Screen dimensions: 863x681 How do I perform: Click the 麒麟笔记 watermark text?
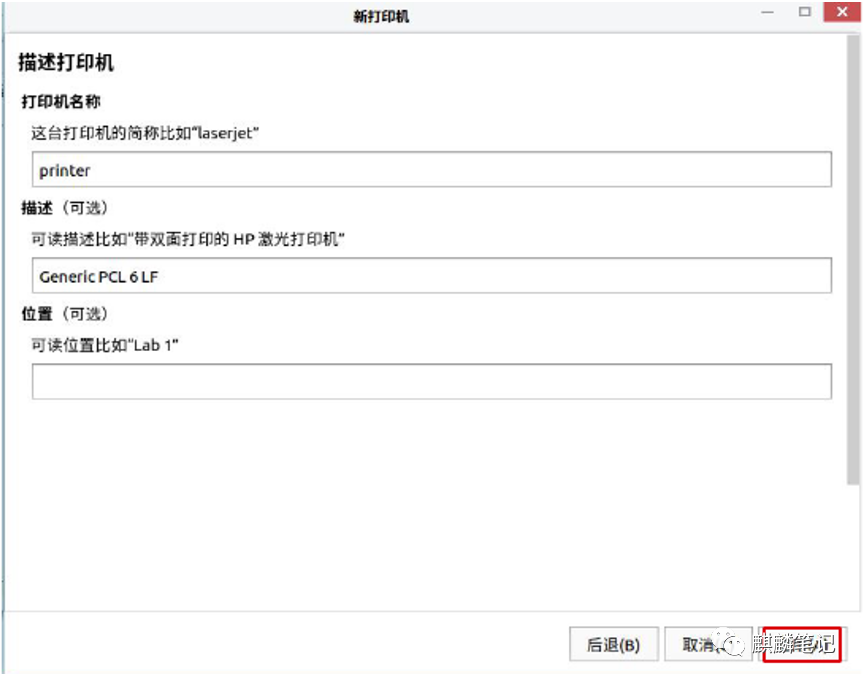tap(793, 643)
